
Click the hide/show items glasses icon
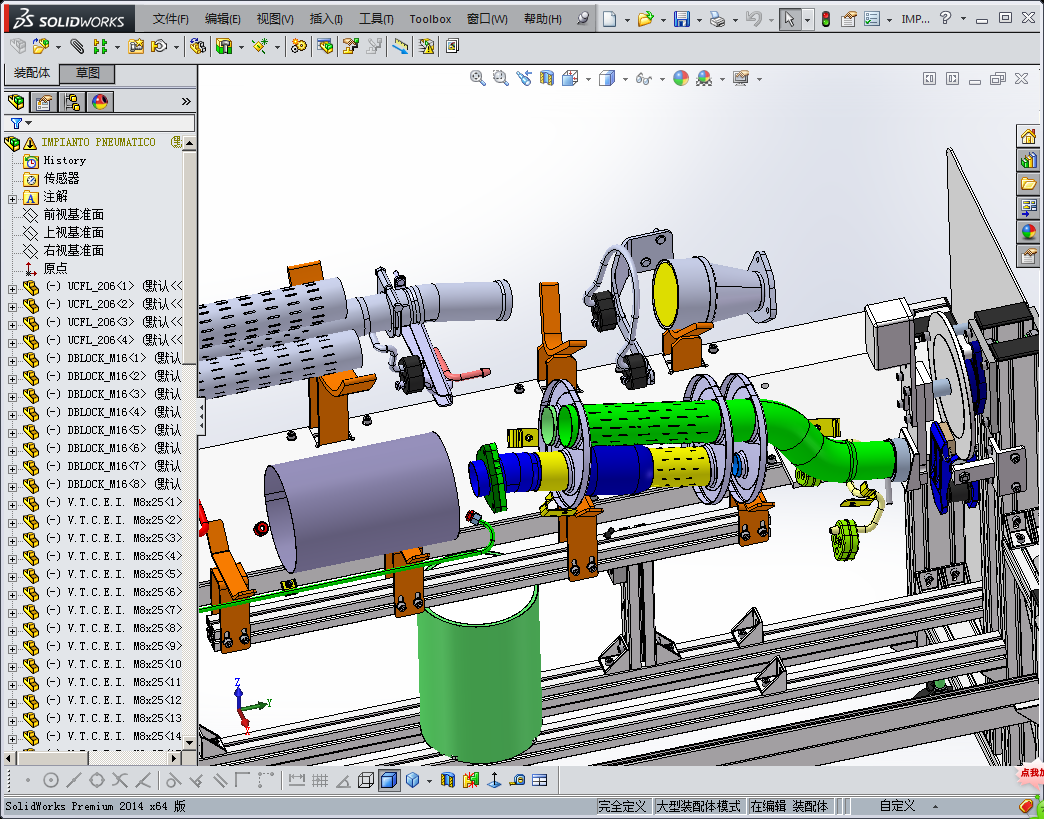click(644, 78)
